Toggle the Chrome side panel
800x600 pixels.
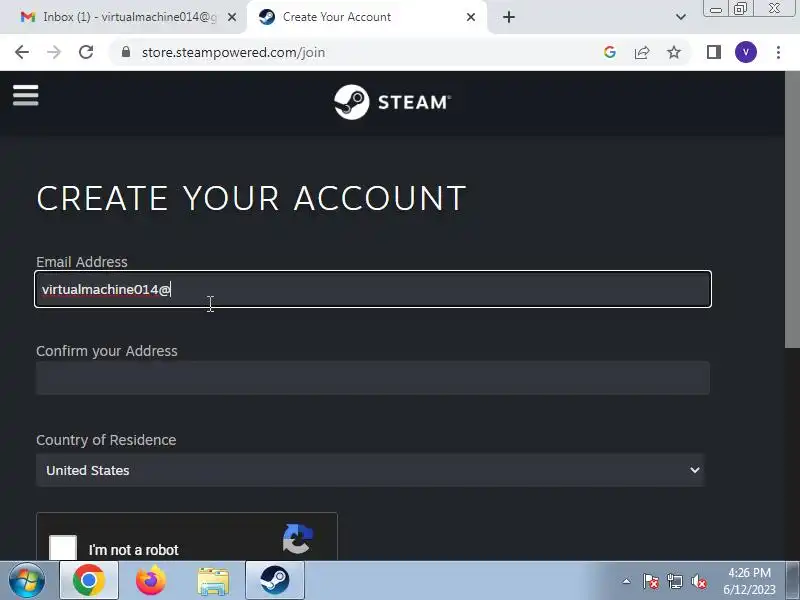(x=713, y=52)
